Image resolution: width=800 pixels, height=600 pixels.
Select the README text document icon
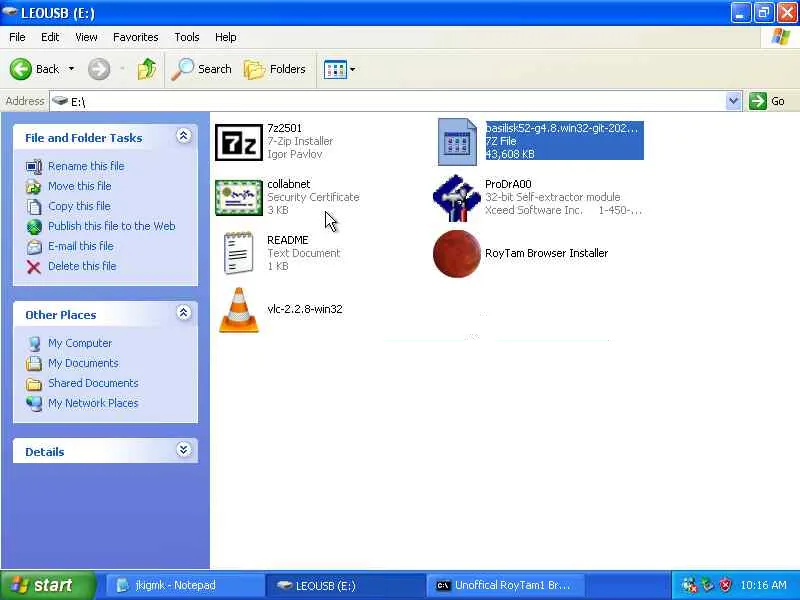[238, 253]
